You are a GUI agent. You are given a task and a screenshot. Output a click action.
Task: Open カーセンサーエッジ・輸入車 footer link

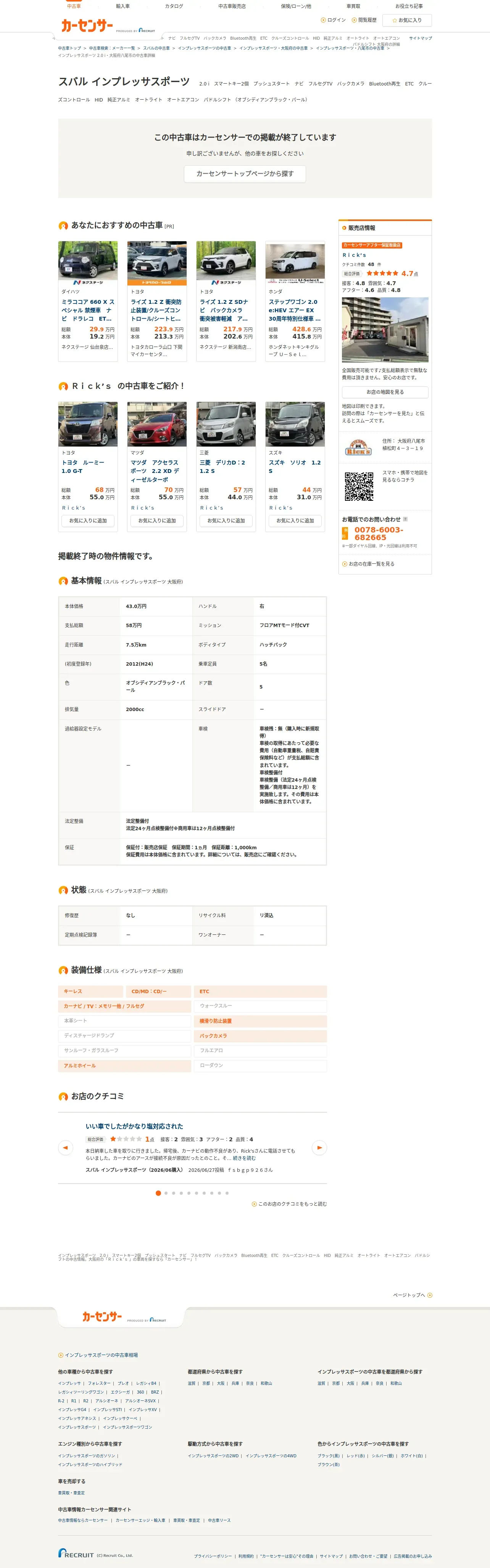click(140, 1520)
